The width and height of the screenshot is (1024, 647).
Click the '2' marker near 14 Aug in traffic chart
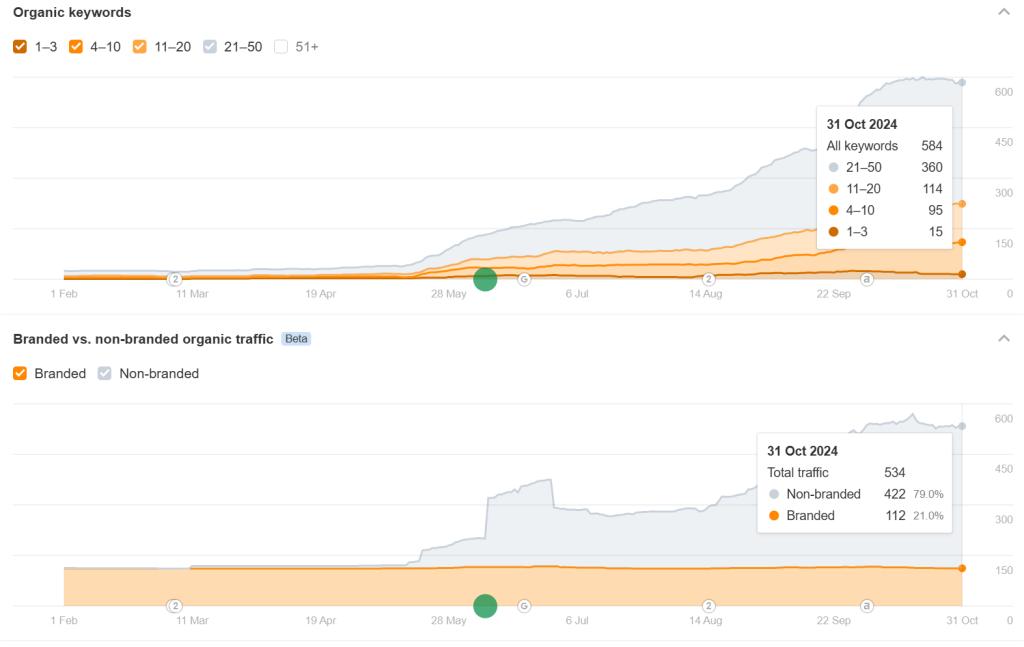click(x=709, y=606)
